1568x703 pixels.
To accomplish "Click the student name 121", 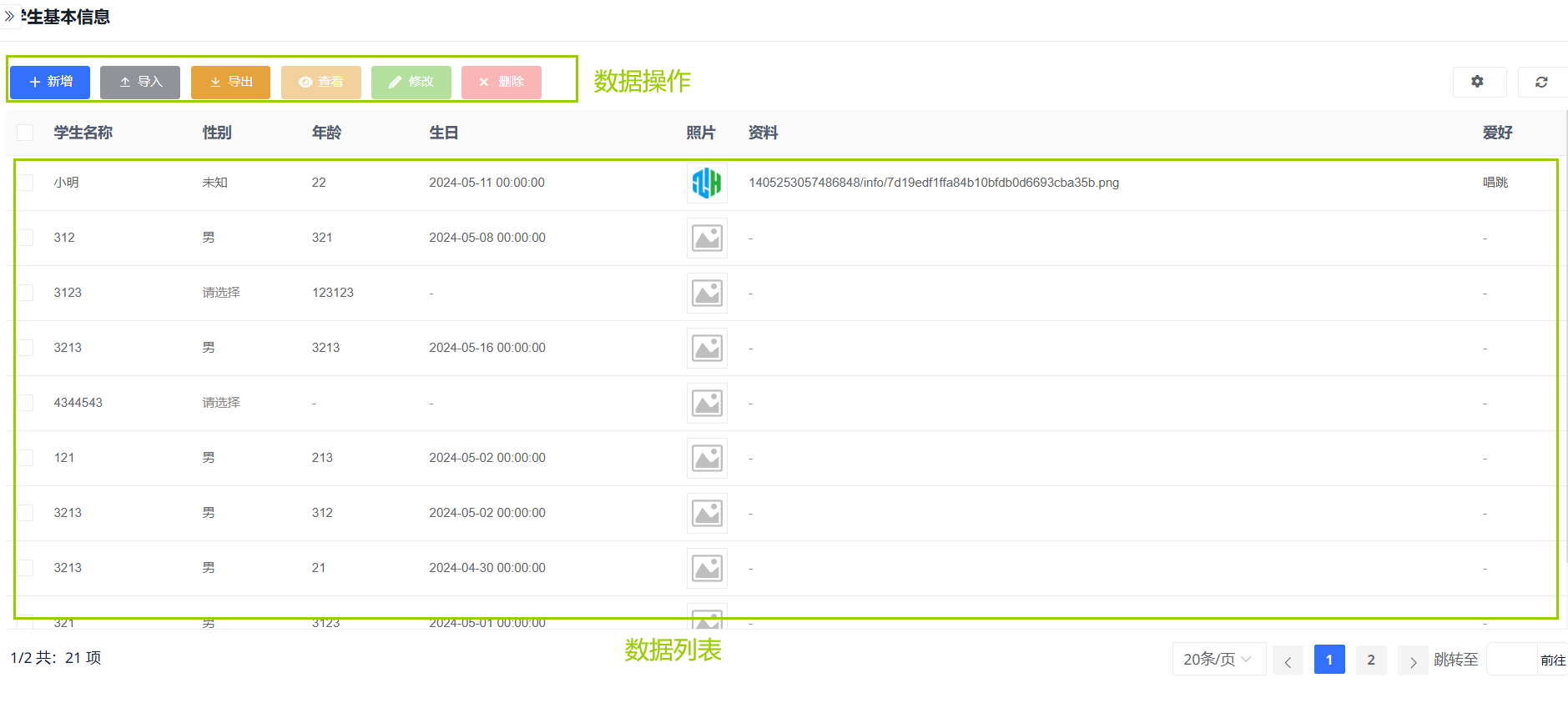I will (64, 458).
